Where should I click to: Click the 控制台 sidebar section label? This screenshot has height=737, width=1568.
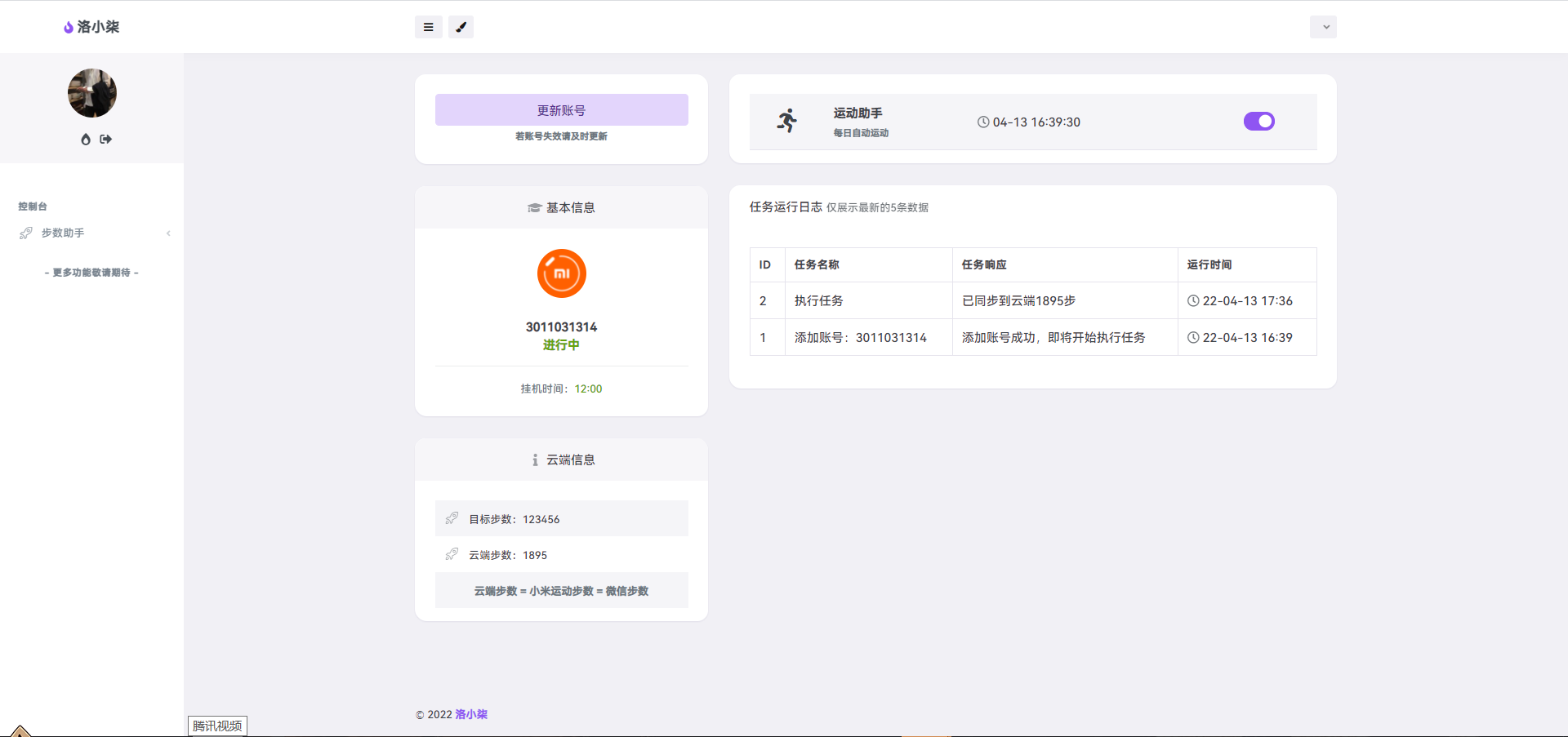(x=33, y=206)
